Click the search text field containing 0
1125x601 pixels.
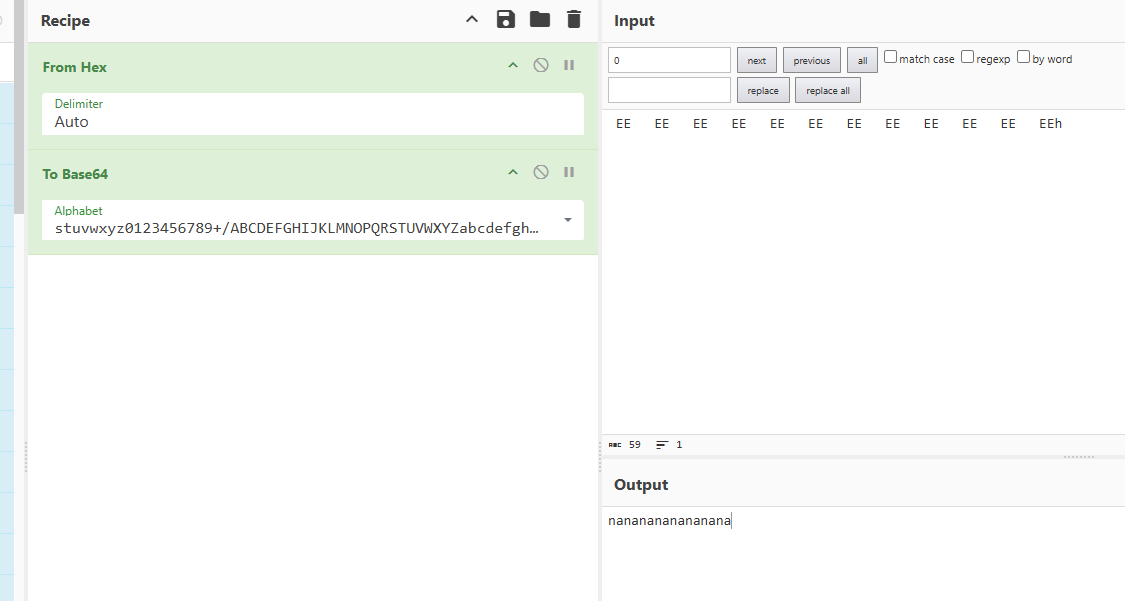669,61
